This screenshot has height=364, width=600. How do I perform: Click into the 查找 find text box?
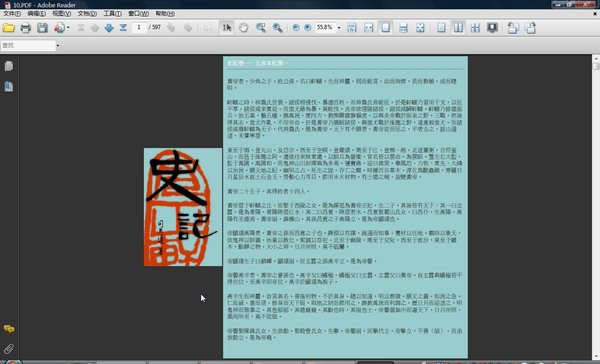(28, 46)
